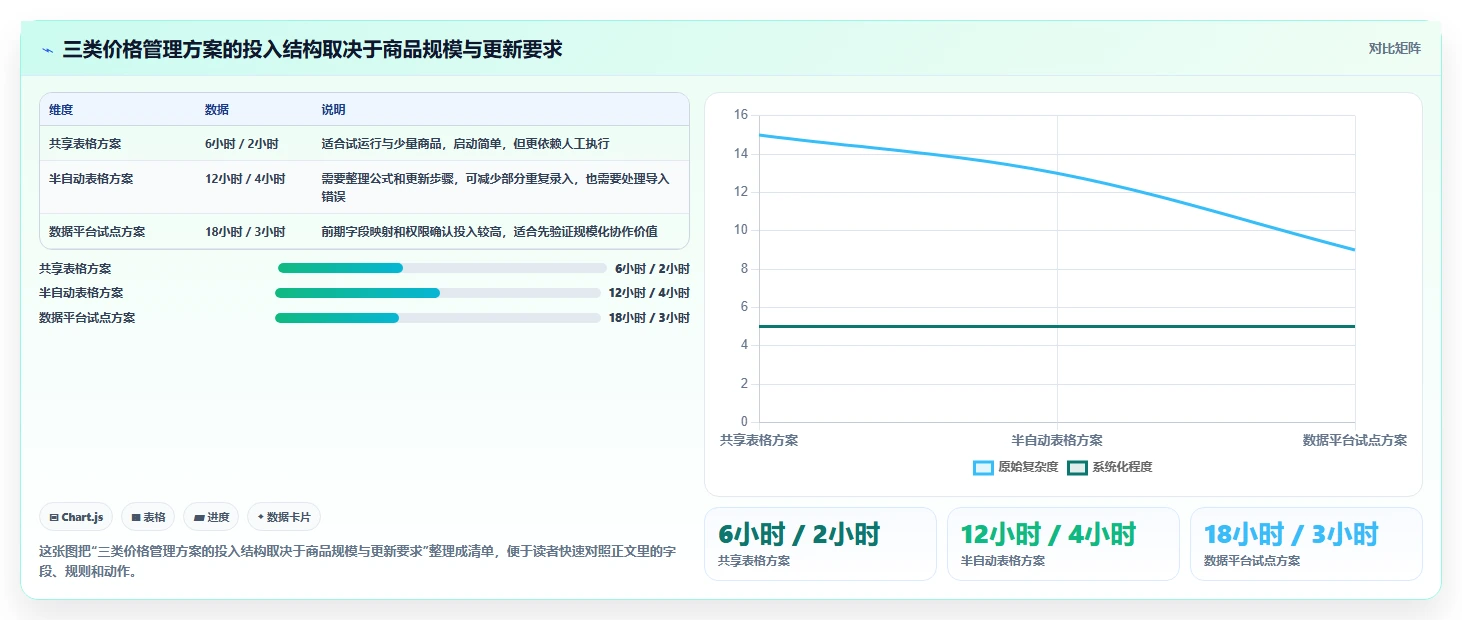Click the green 系统化程度 line in chart

click(1057, 326)
